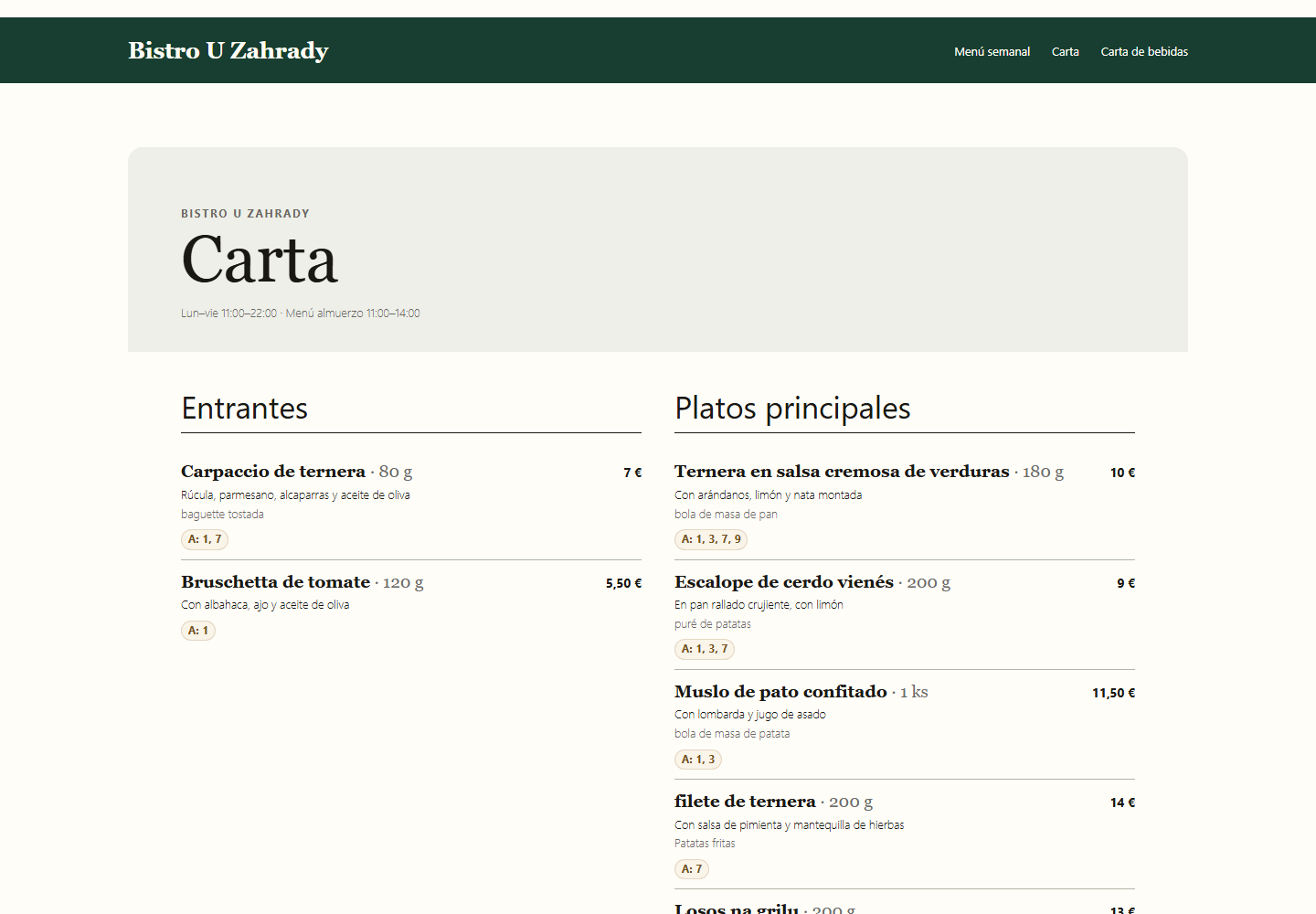1316x914 pixels.
Task: Click the allergen badge A: 1, 3, 7, 9
Action: point(711,539)
